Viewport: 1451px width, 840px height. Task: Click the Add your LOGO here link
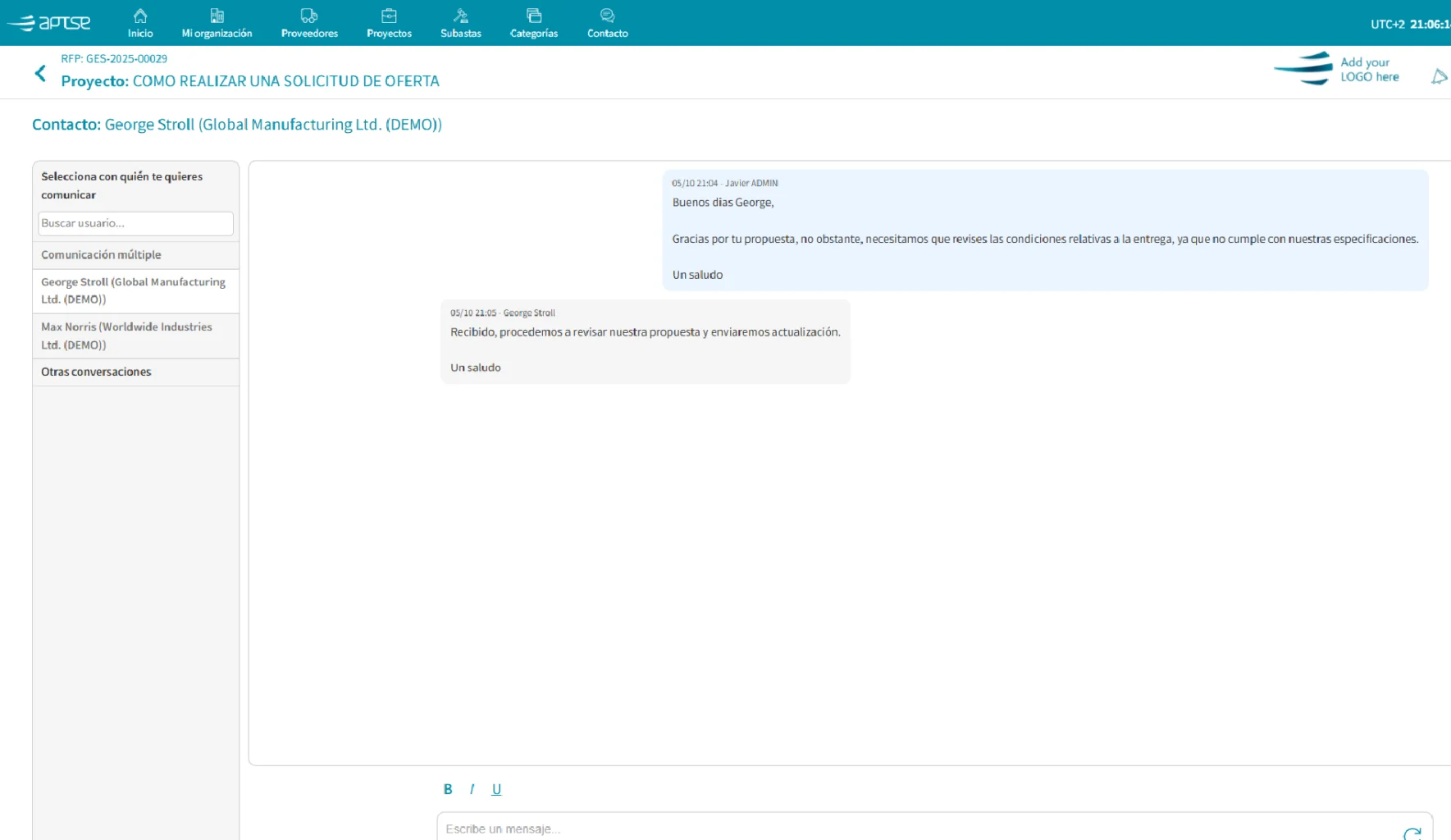point(1368,69)
